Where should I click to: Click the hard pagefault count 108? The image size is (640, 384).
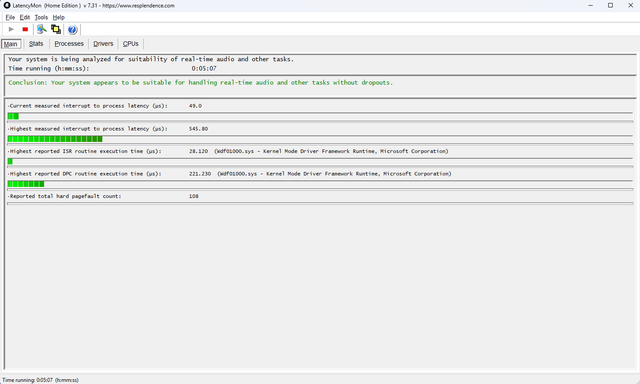tap(194, 196)
